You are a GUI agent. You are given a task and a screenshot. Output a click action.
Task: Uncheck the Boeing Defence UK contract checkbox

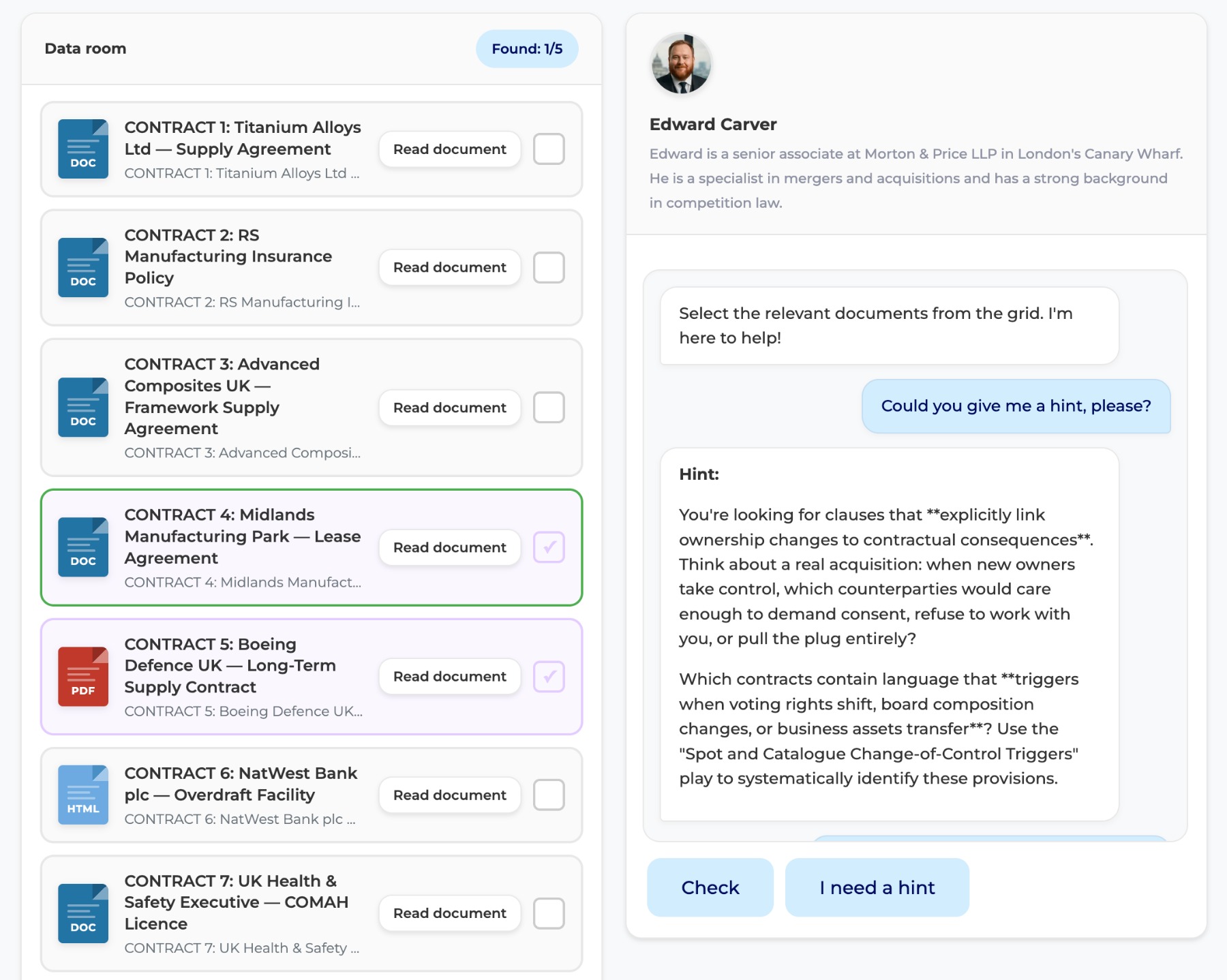click(x=549, y=676)
